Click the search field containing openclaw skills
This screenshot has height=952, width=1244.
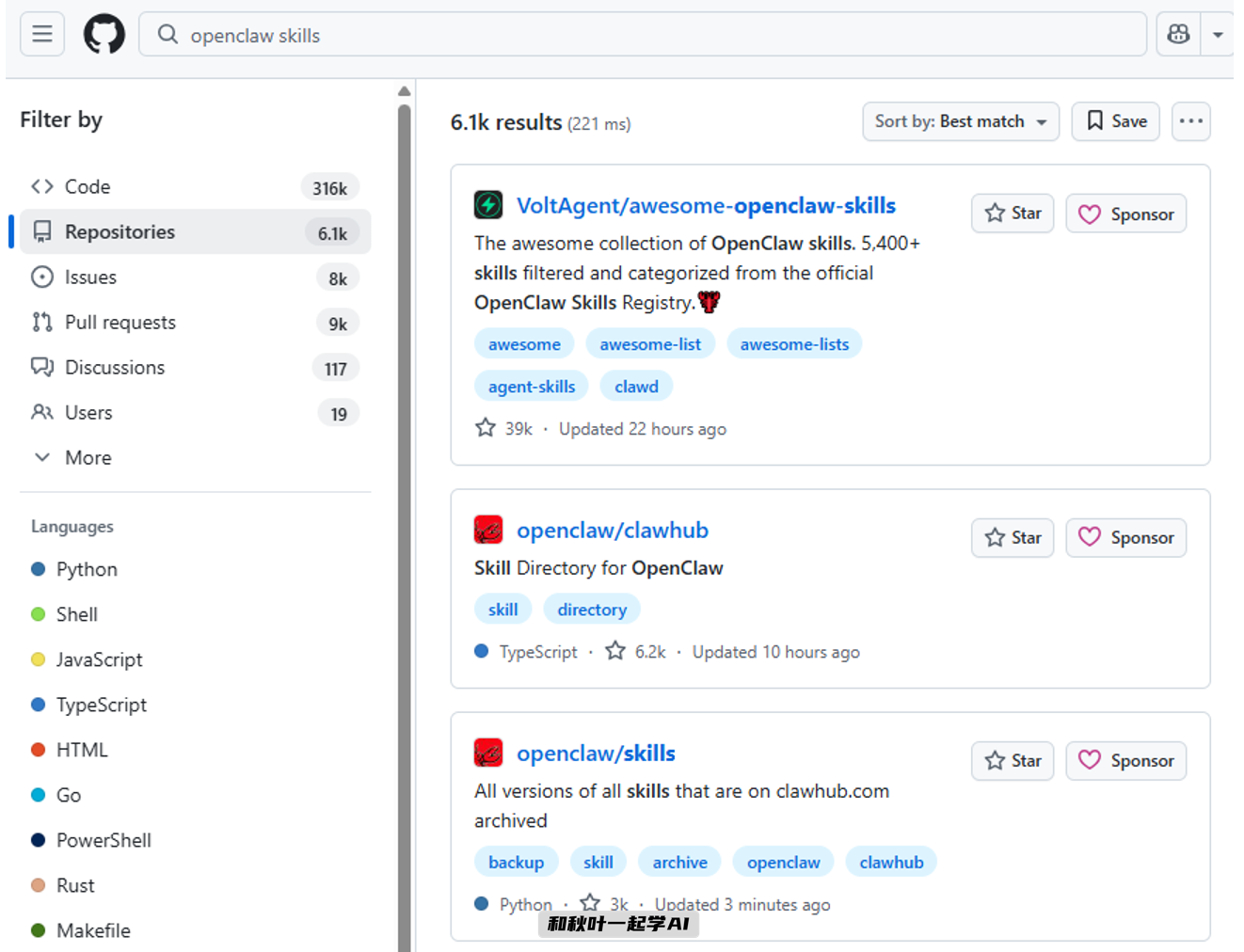[640, 35]
